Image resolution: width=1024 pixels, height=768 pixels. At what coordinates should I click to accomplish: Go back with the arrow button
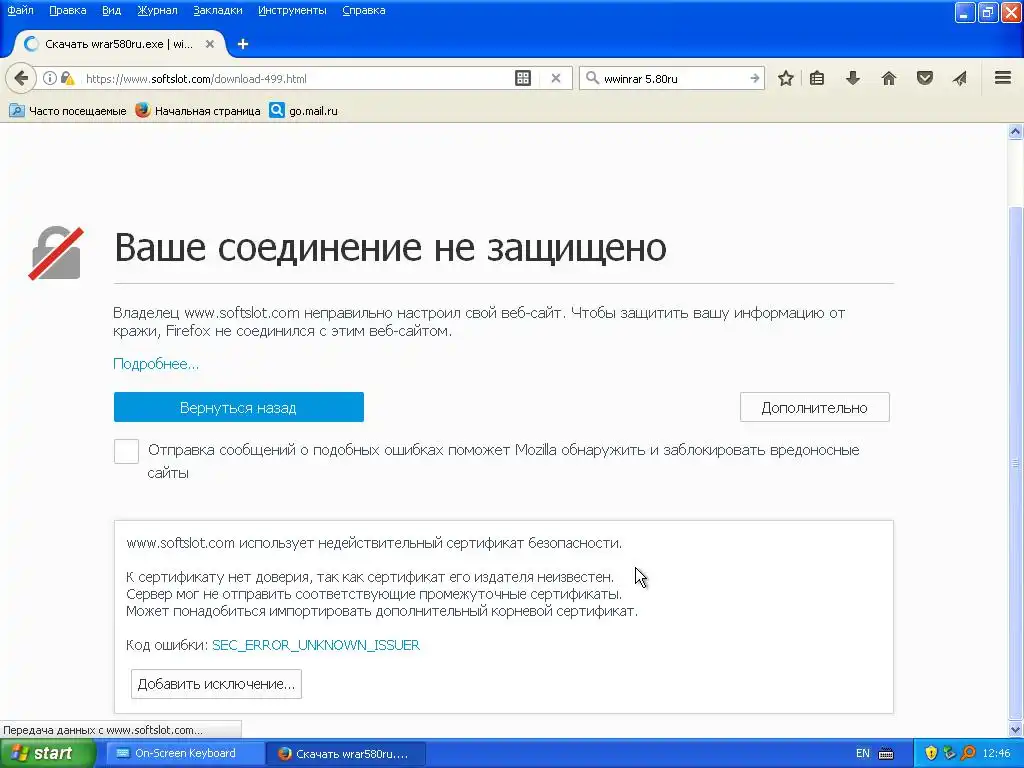[21, 78]
